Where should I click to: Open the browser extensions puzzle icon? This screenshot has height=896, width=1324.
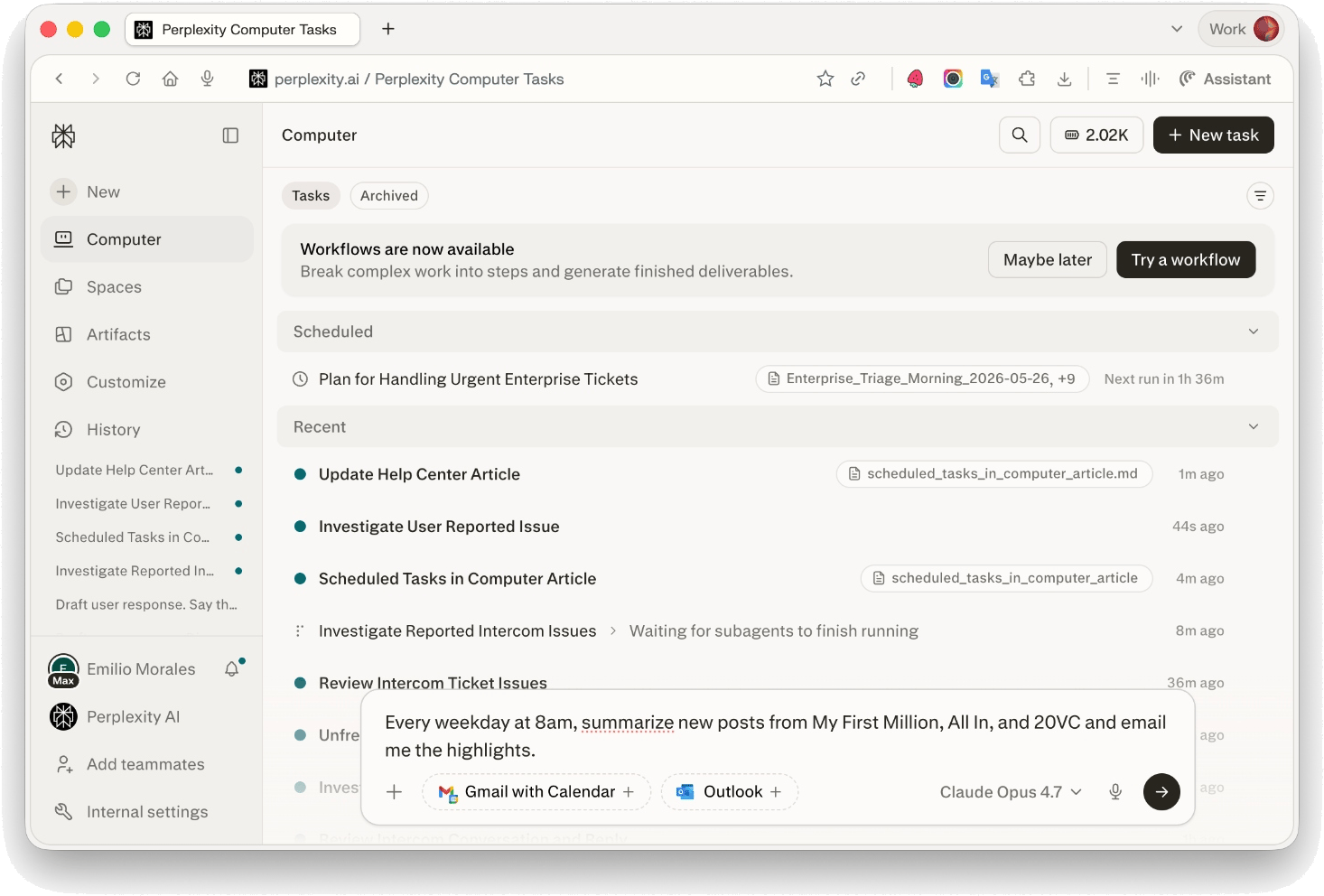[1027, 79]
